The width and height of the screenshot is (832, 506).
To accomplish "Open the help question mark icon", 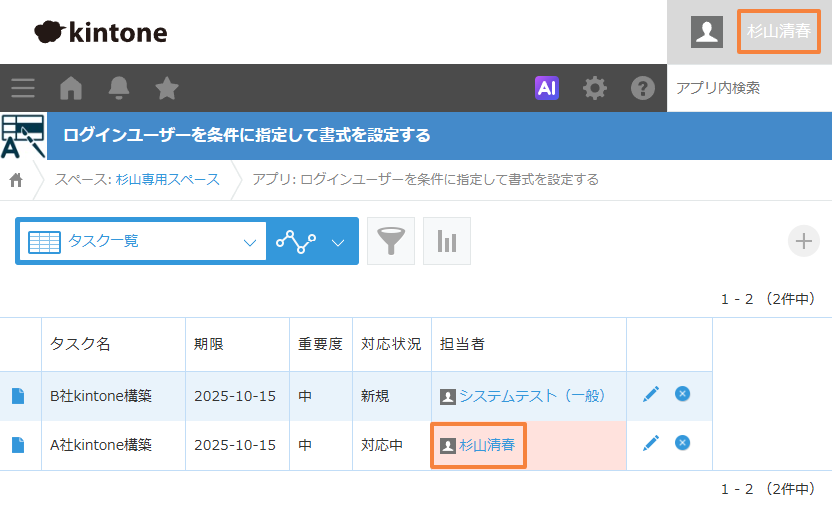I will [x=642, y=88].
